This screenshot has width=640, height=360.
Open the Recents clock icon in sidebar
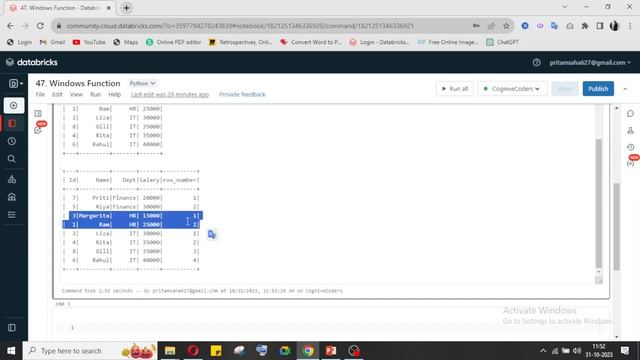coord(12,141)
